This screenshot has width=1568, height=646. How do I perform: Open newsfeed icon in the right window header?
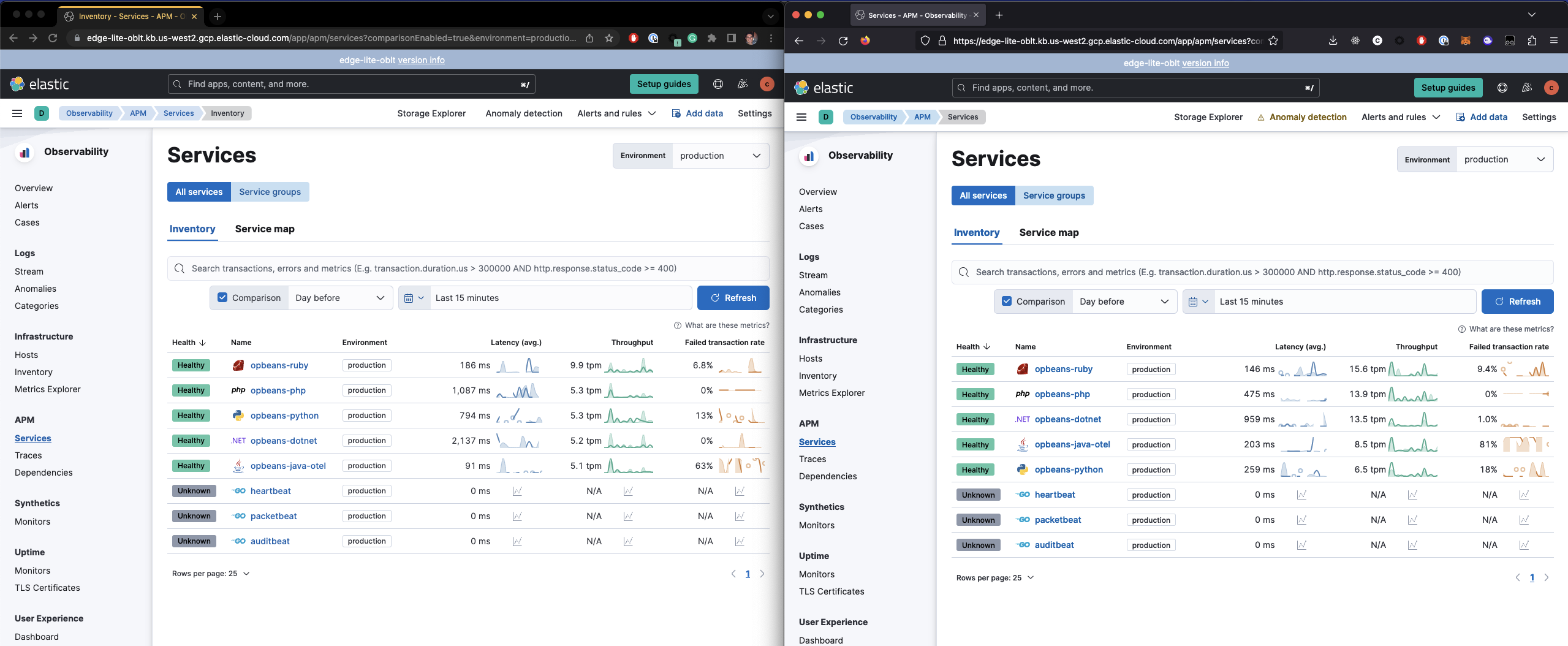pos(1527,88)
